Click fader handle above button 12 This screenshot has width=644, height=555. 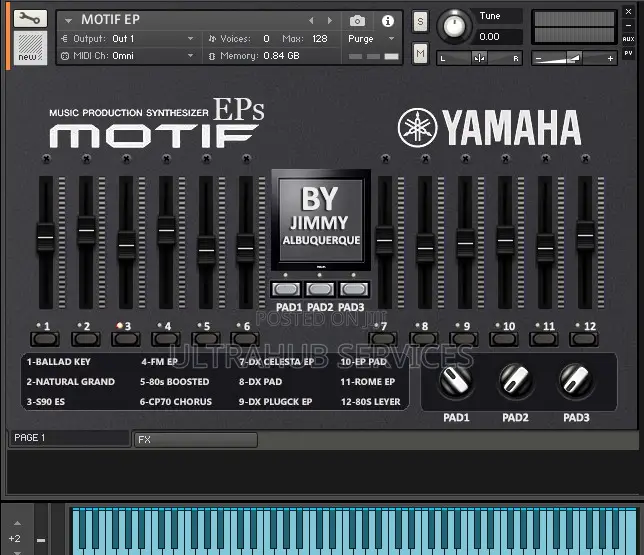[585, 235]
